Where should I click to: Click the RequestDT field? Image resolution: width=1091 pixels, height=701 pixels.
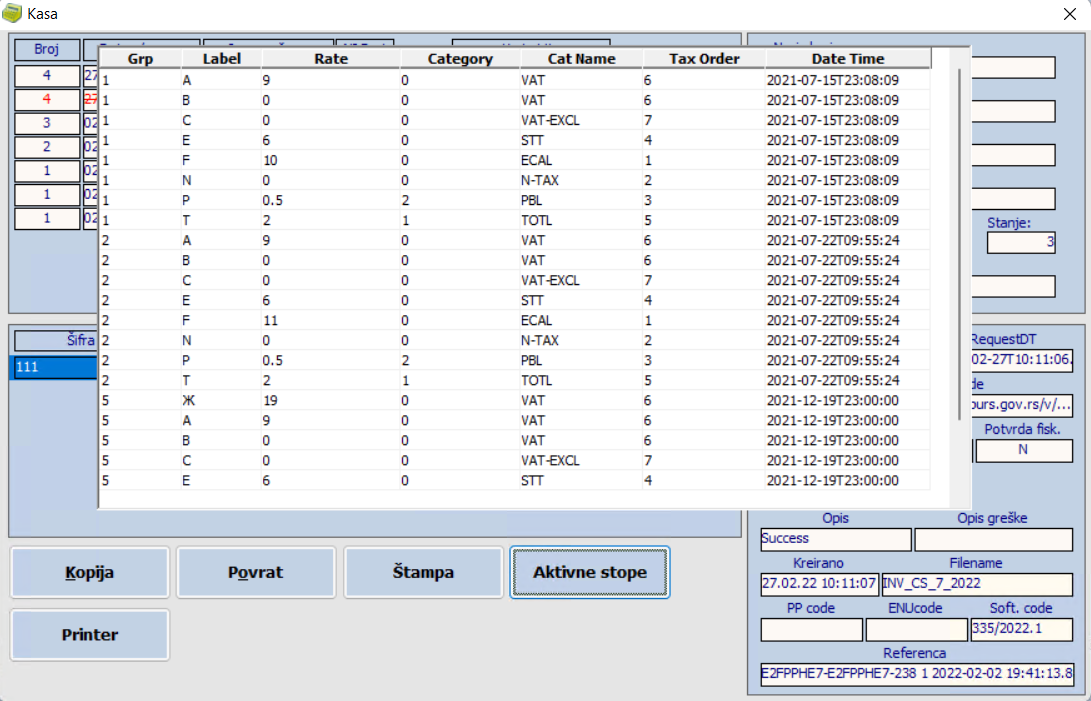[x=1022, y=361]
